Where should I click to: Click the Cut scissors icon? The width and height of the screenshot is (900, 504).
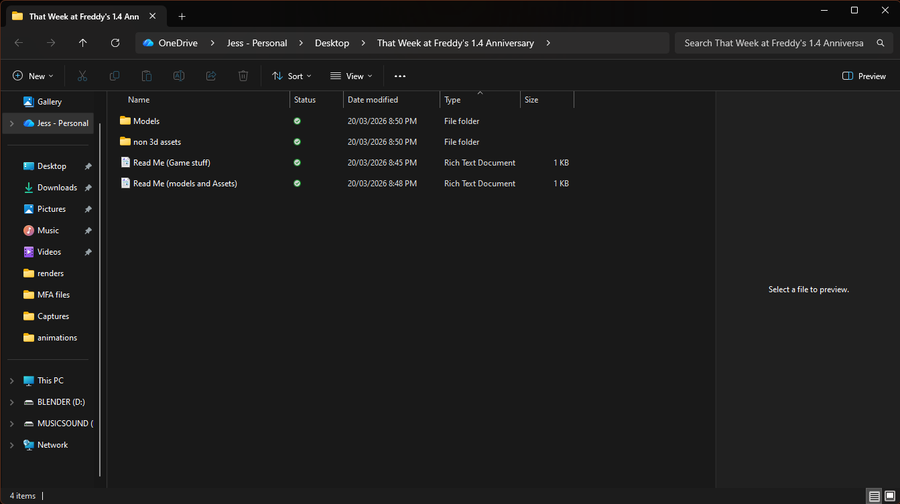click(82, 76)
